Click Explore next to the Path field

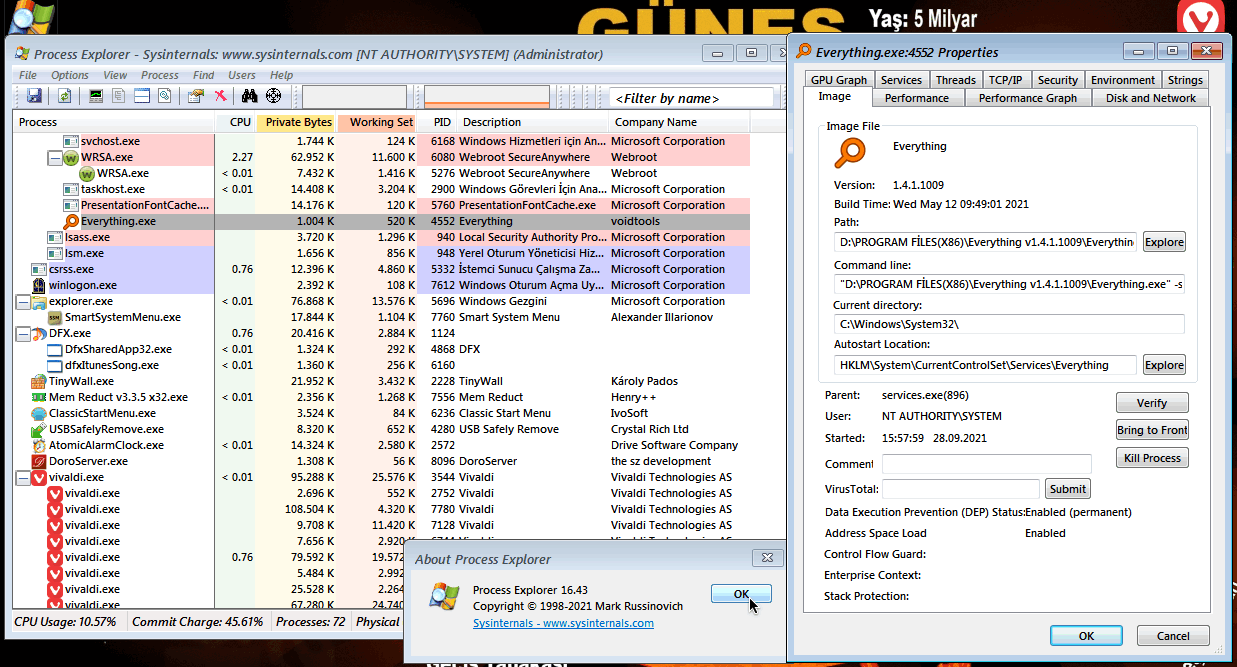1164,242
